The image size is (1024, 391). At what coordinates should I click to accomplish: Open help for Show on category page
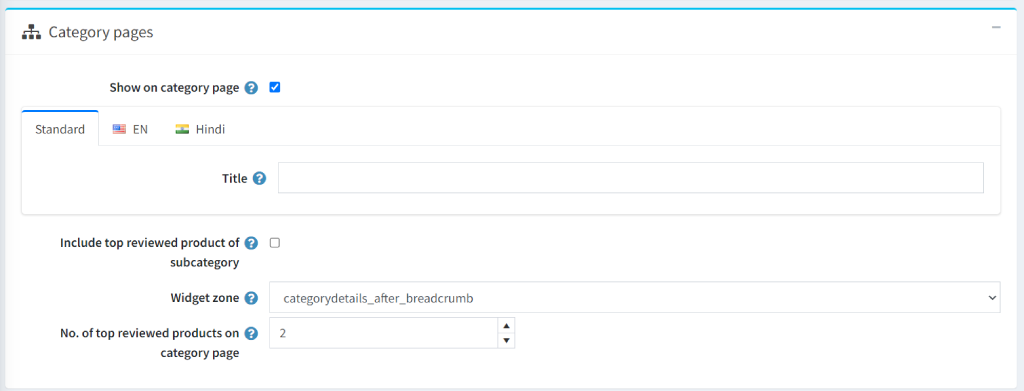[x=251, y=87]
